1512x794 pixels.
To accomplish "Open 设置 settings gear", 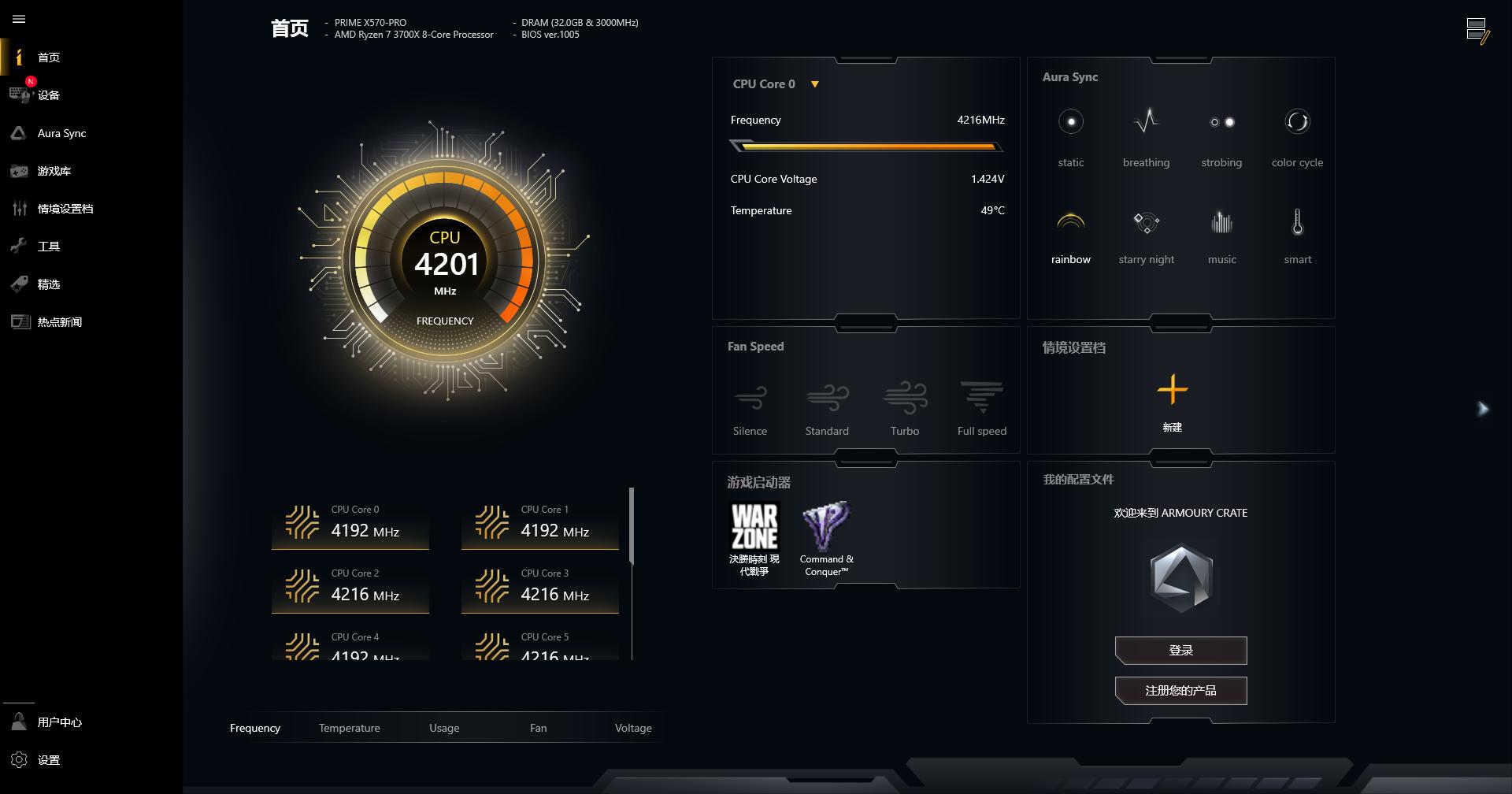I will pyautogui.click(x=20, y=760).
